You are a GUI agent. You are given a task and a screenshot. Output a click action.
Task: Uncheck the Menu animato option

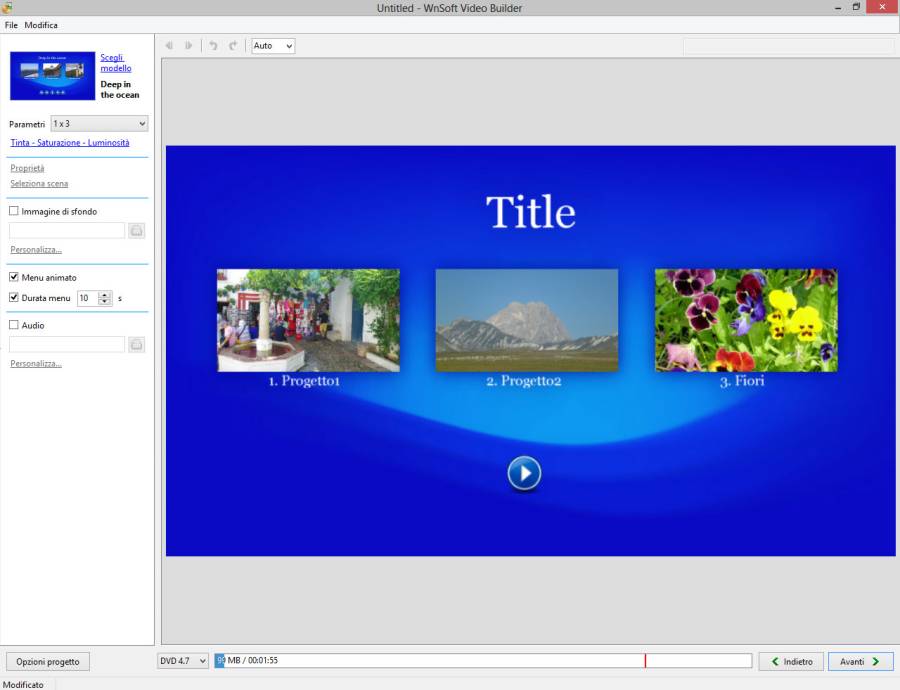[x=14, y=278]
